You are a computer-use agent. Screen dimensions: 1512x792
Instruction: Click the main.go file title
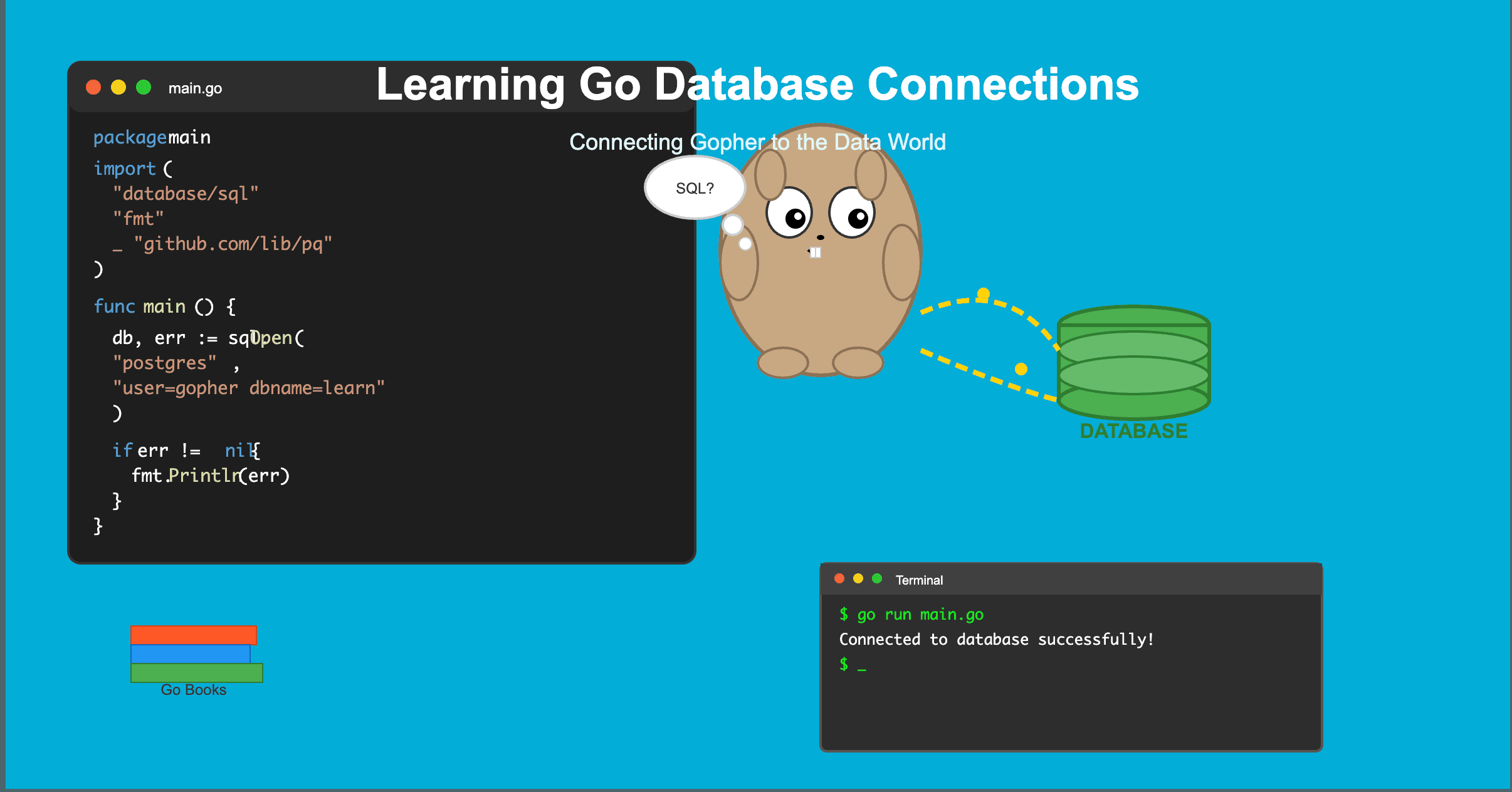[195, 88]
